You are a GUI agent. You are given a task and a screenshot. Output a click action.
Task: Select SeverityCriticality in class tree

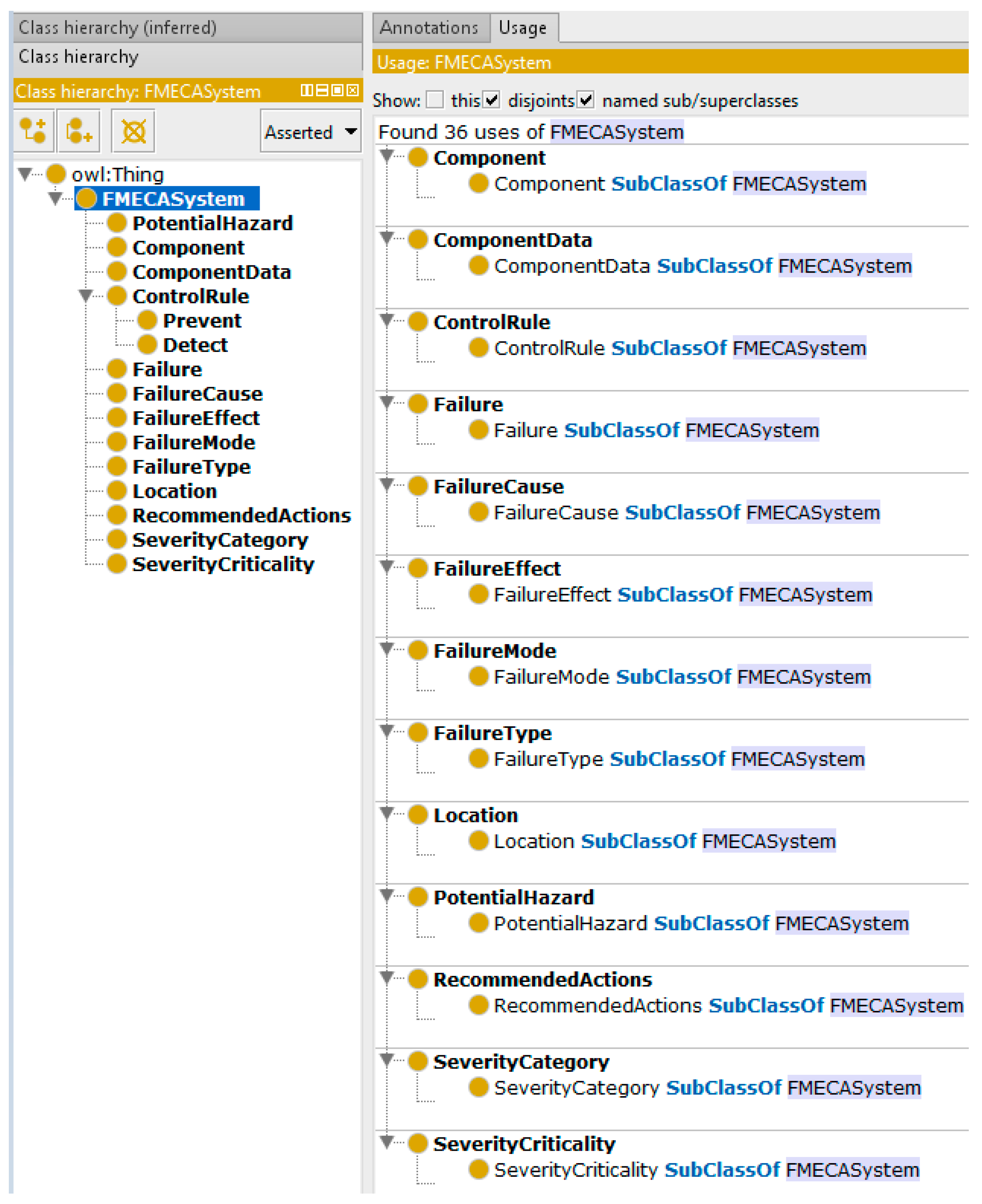(x=223, y=564)
